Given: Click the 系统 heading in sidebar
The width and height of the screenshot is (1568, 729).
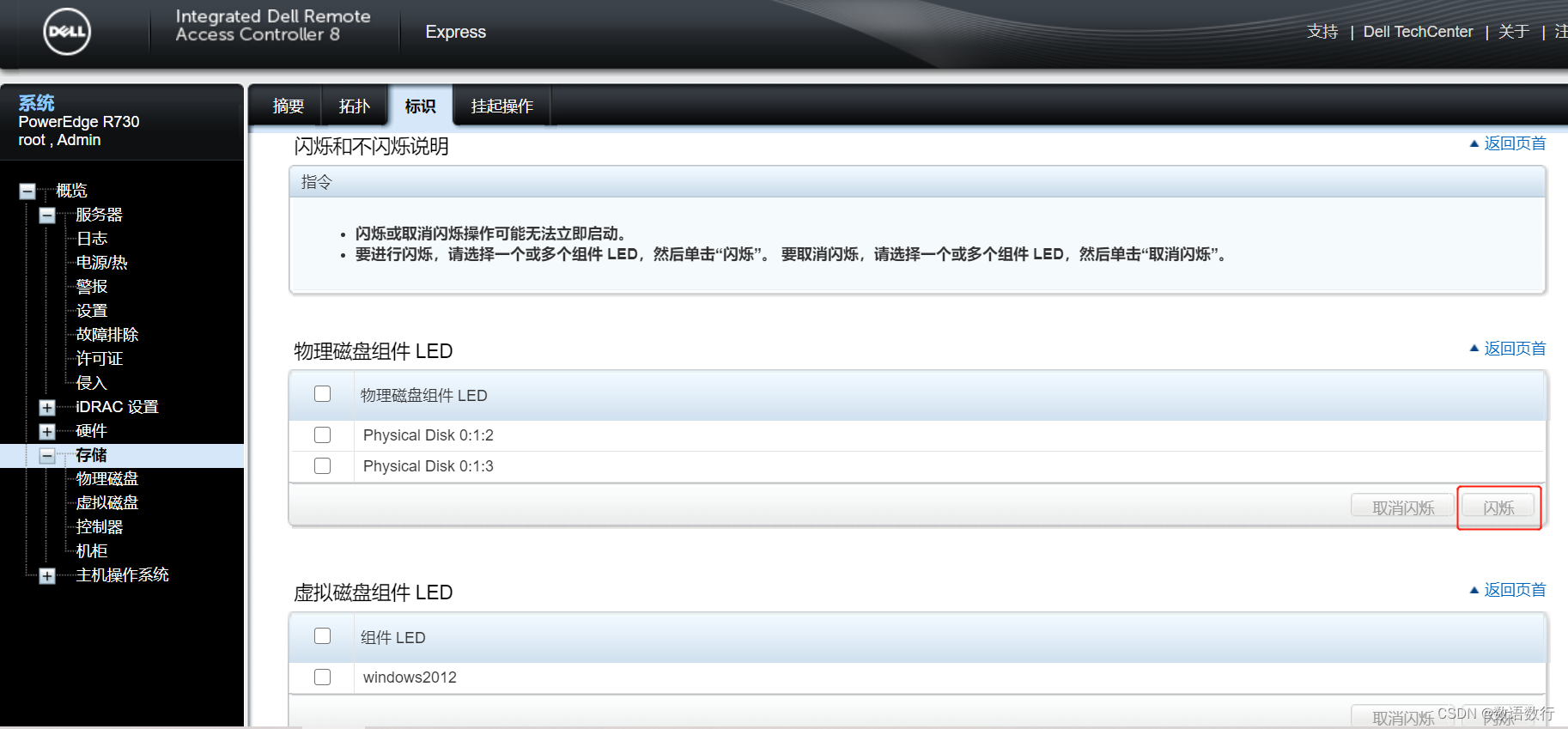Looking at the screenshot, I should (36, 103).
